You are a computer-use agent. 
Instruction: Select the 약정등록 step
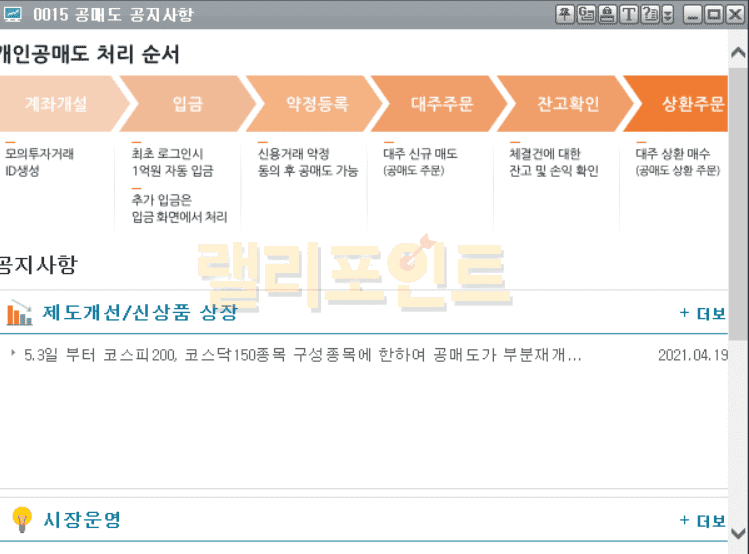(316, 104)
